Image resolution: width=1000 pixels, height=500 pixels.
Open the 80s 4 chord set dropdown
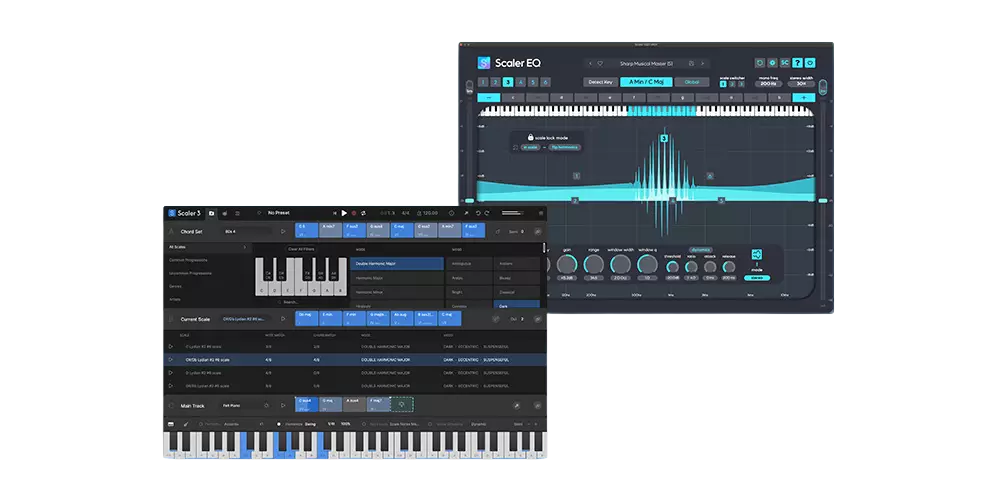[x=248, y=232]
